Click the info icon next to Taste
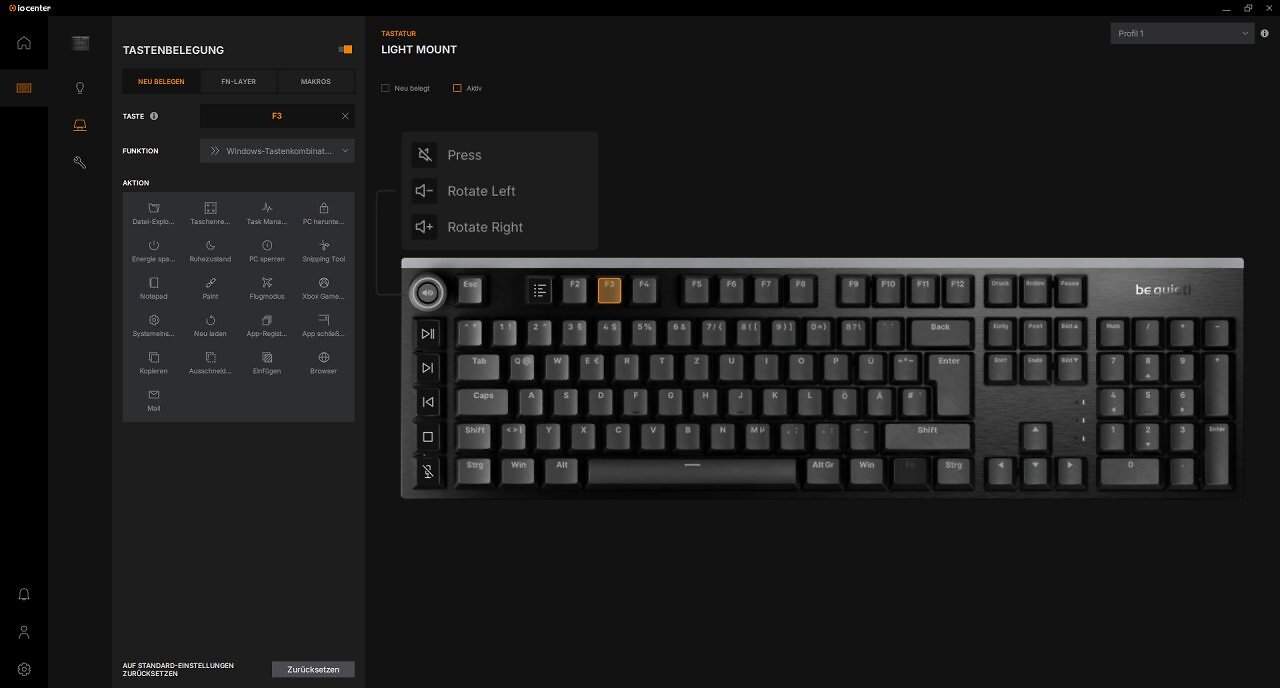 click(x=154, y=116)
